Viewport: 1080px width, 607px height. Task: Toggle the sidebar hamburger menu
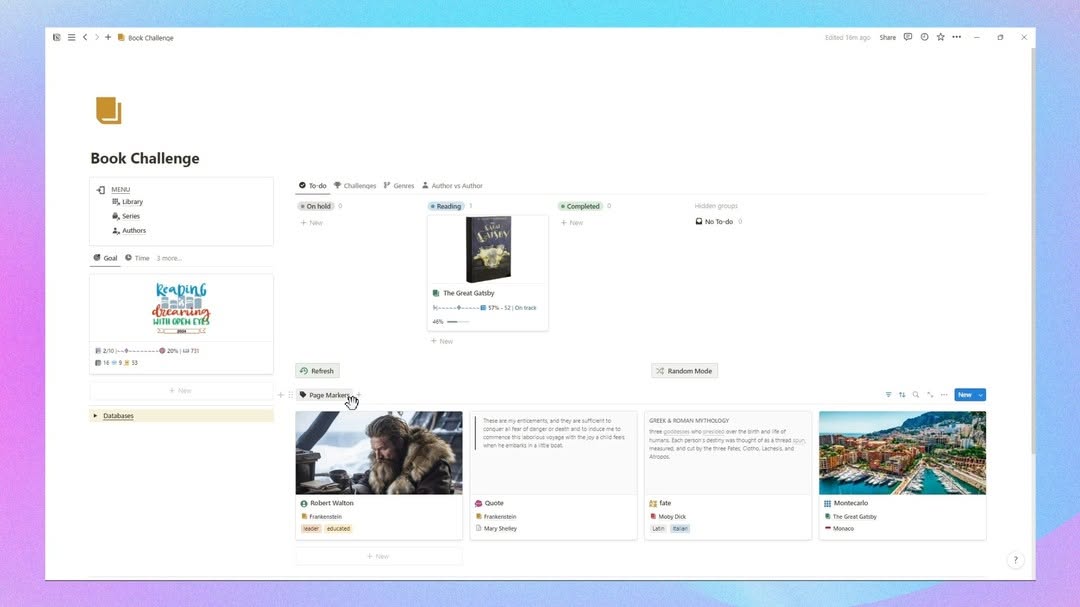tap(72, 37)
